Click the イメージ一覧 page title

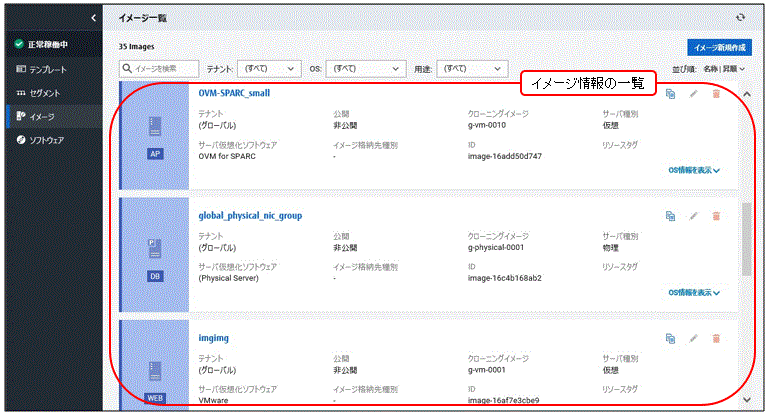pos(142,18)
